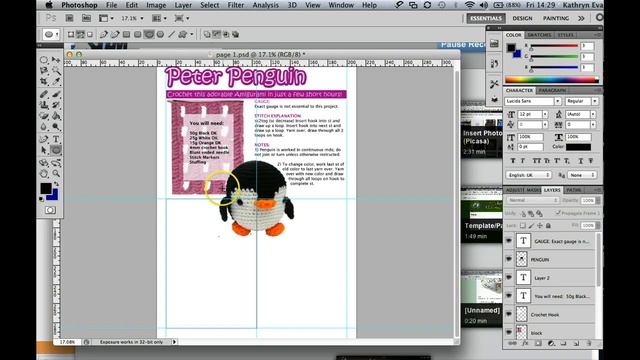Select the Ellipse shape tool in toolbox
Viewport: 640px width, 360px height.
(56, 150)
